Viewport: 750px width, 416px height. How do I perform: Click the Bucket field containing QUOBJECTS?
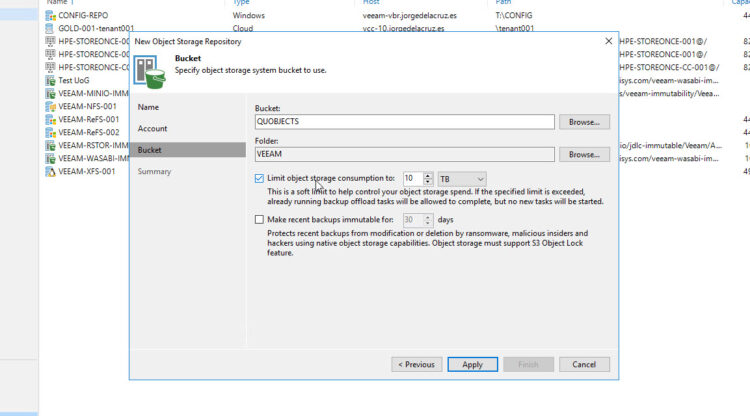405,121
